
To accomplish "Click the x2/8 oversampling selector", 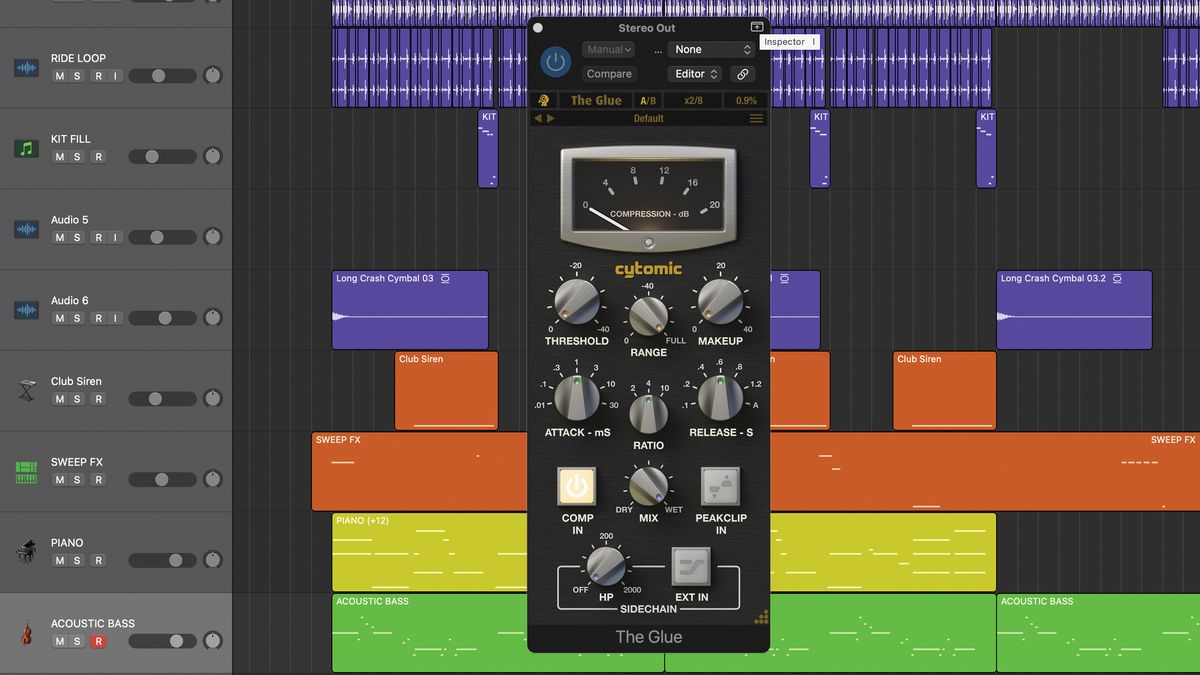I will 693,100.
